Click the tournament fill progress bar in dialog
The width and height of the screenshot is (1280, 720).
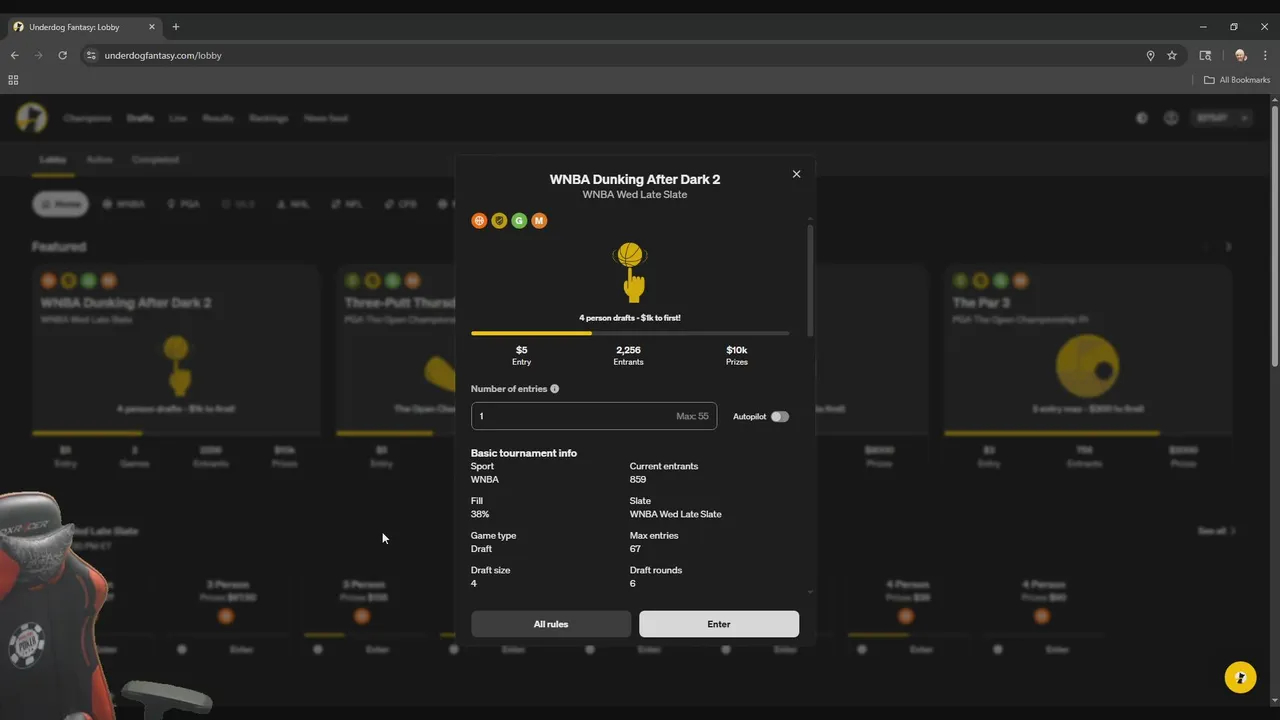[x=630, y=333]
